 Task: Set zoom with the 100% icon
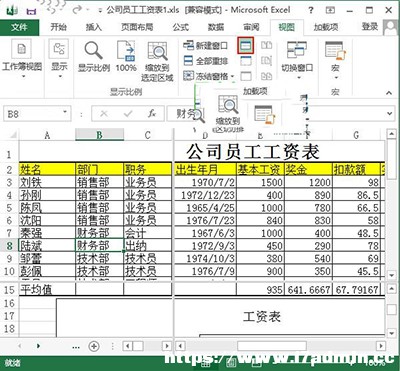126,51
